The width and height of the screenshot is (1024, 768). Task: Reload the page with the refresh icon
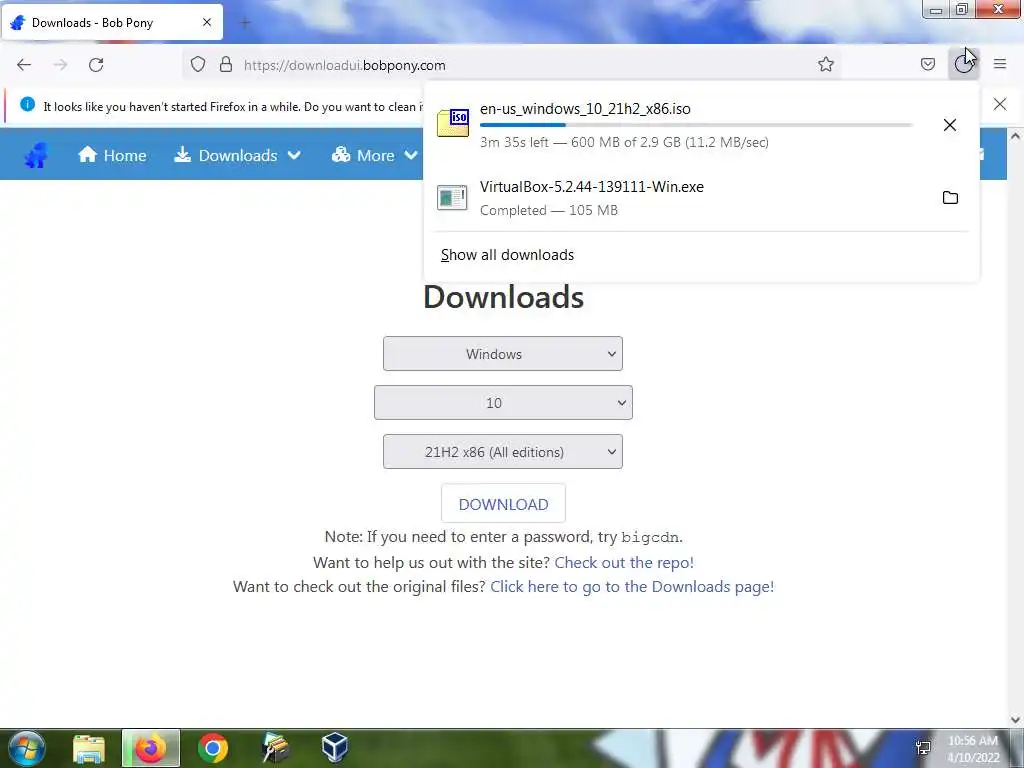click(96, 65)
